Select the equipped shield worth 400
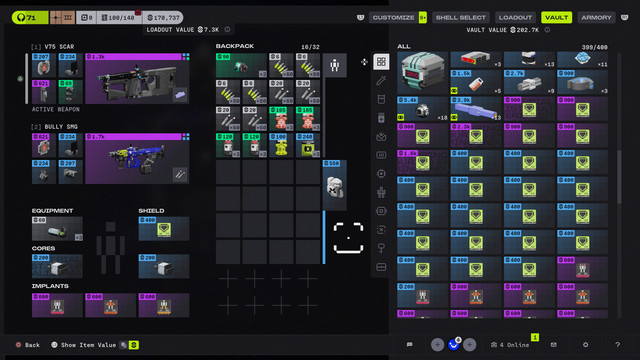The image size is (640, 360). 164,229
